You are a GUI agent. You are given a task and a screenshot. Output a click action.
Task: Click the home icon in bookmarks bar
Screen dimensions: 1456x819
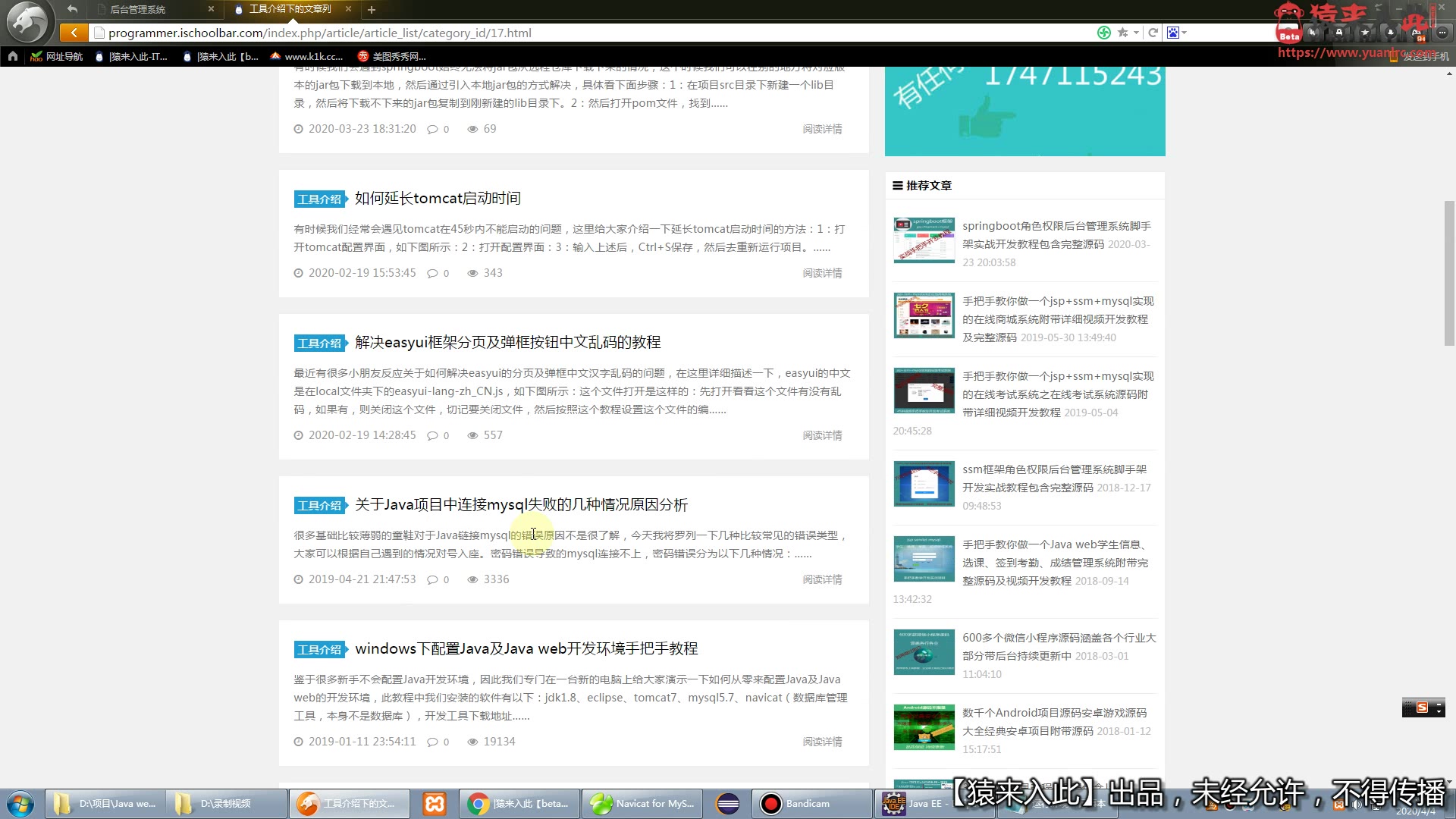(12, 56)
